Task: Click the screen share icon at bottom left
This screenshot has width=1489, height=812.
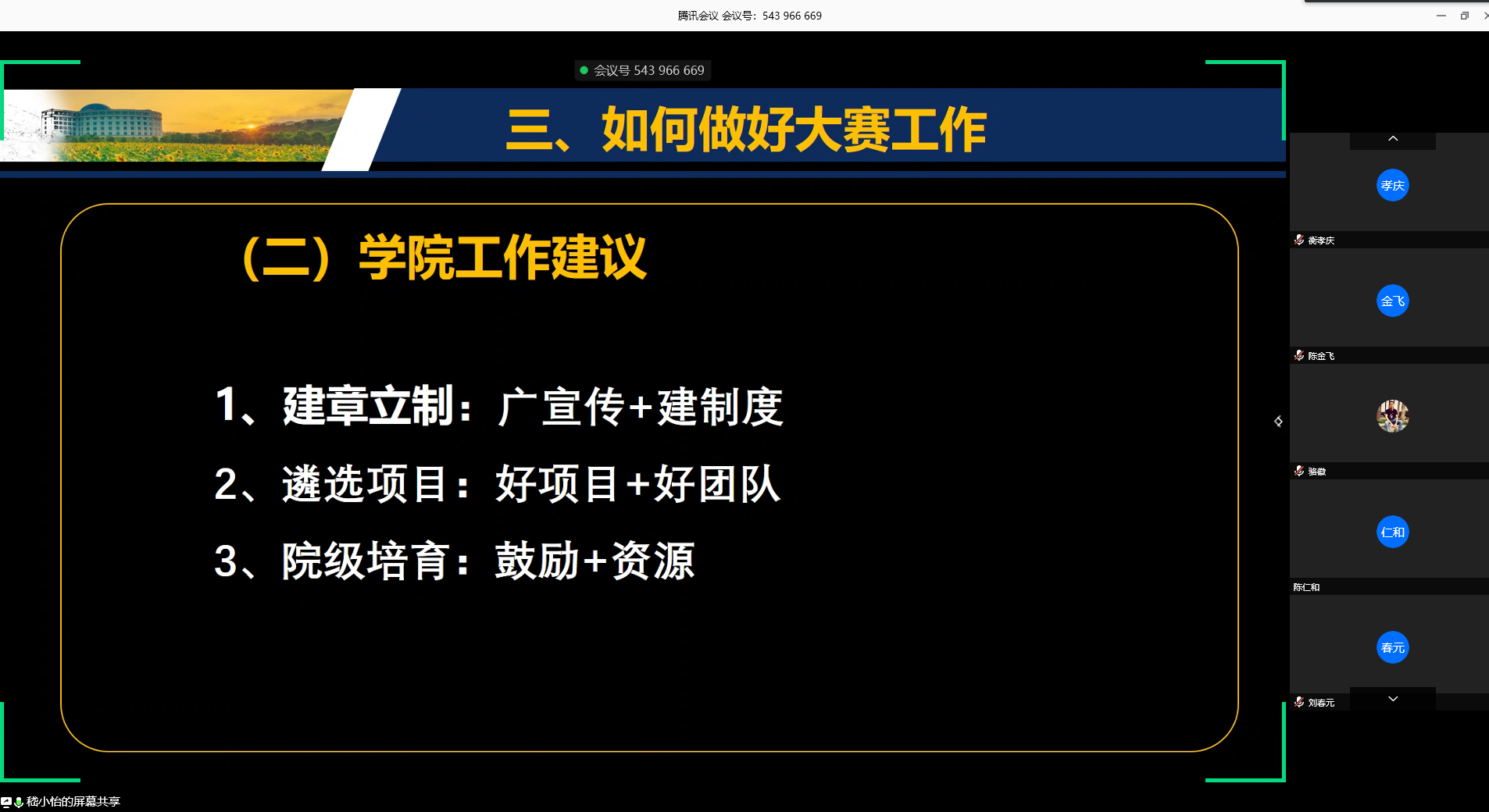Action: 6,802
